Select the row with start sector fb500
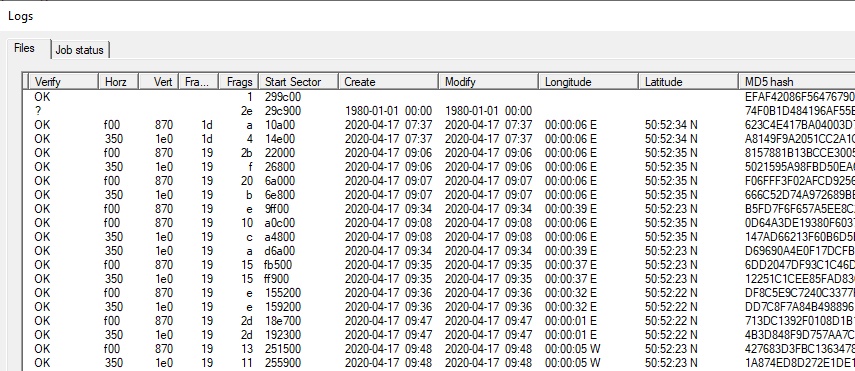This screenshot has width=855, height=371. point(439,265)
